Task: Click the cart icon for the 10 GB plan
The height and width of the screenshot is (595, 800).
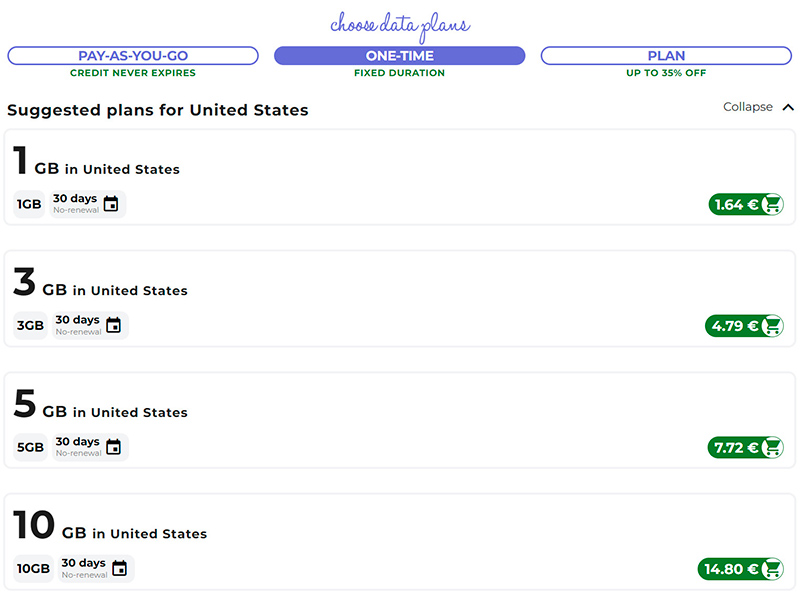Action: pyautogui.click(x=772, y=569)
